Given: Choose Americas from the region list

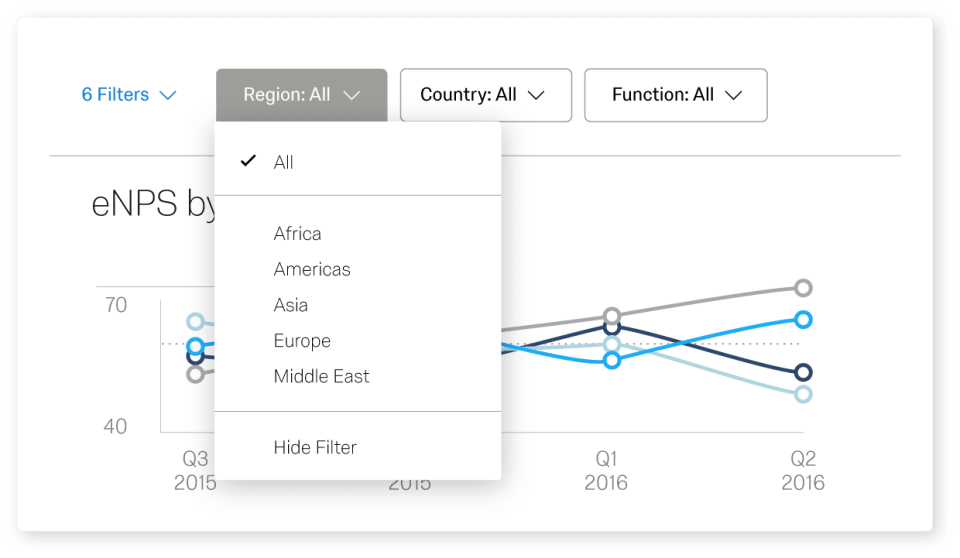Looking at the screenshot, I should (x=311, y=269).
